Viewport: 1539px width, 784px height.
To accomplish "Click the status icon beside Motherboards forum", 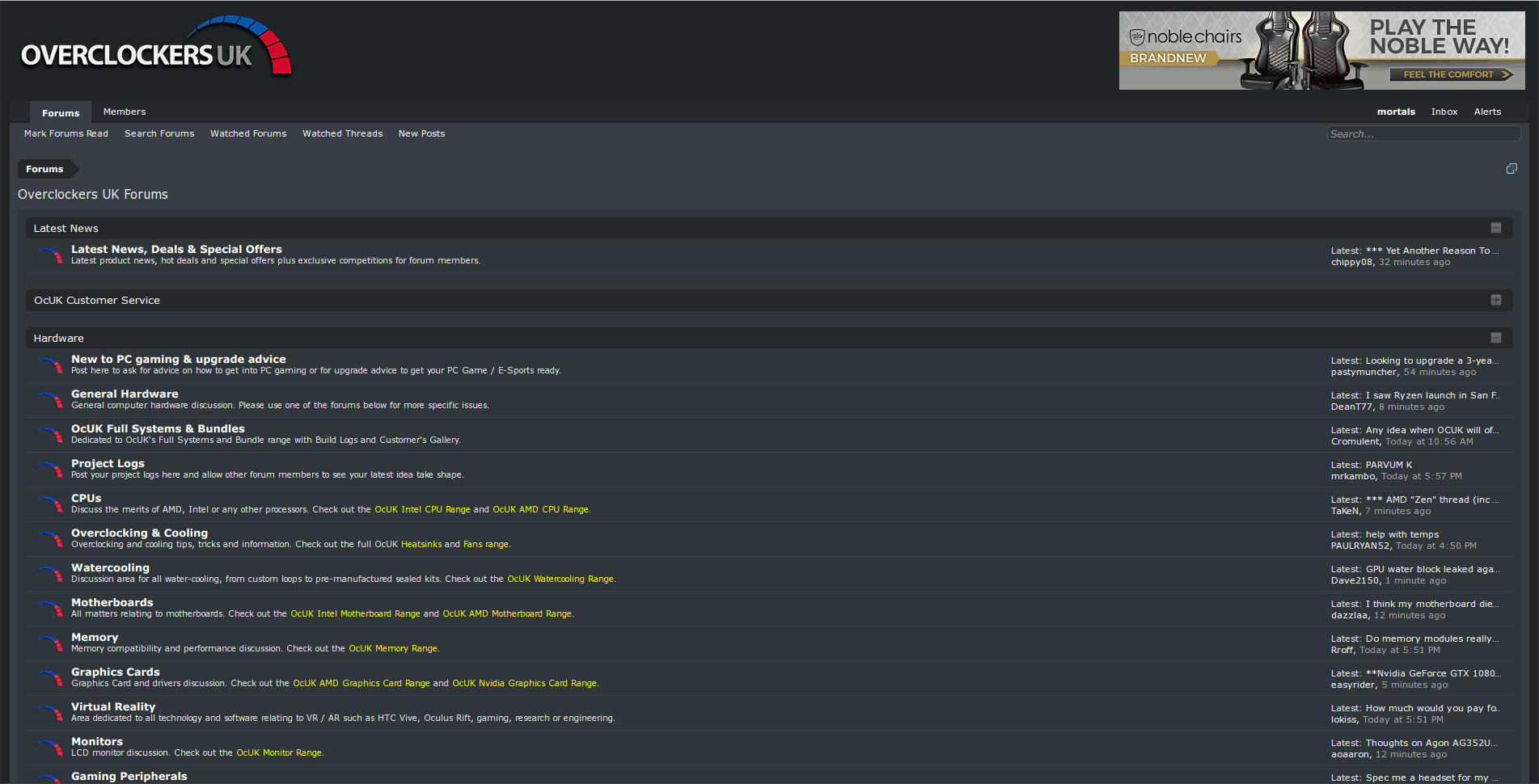I will coord(49,609).
